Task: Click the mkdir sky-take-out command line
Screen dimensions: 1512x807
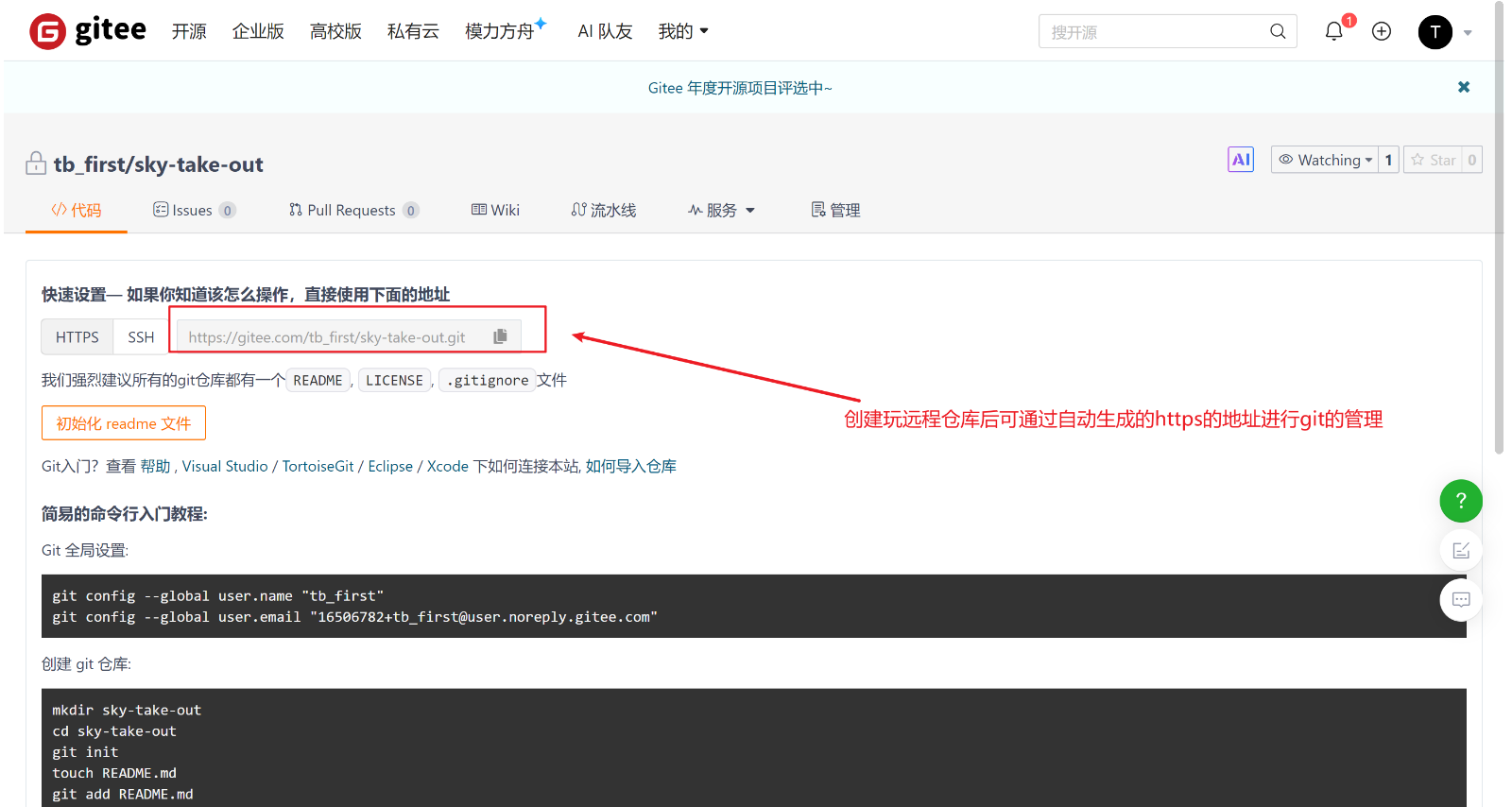Action: (127, 710)
